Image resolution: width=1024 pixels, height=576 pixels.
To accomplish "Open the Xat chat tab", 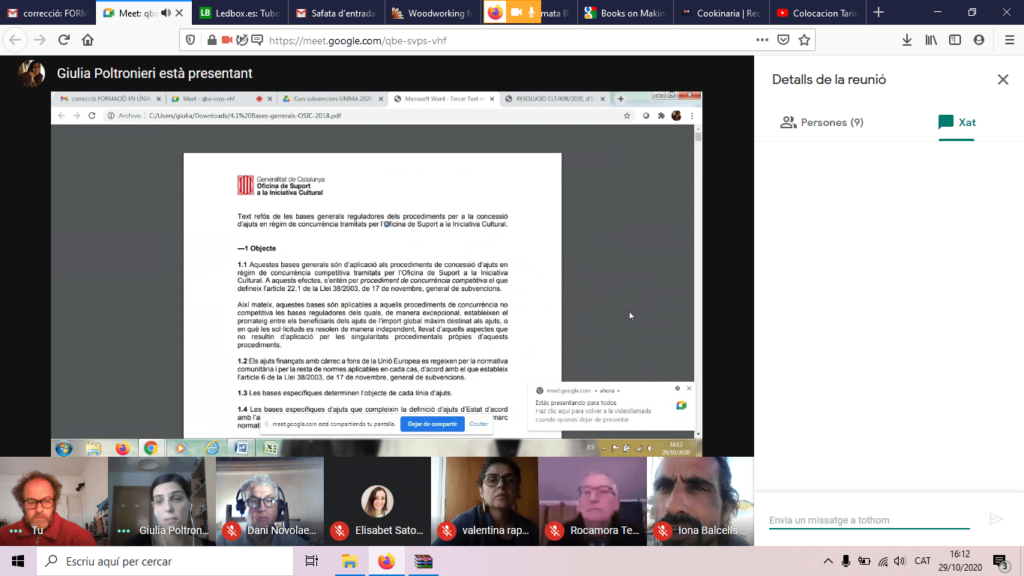I will click(x=957, y=122).
